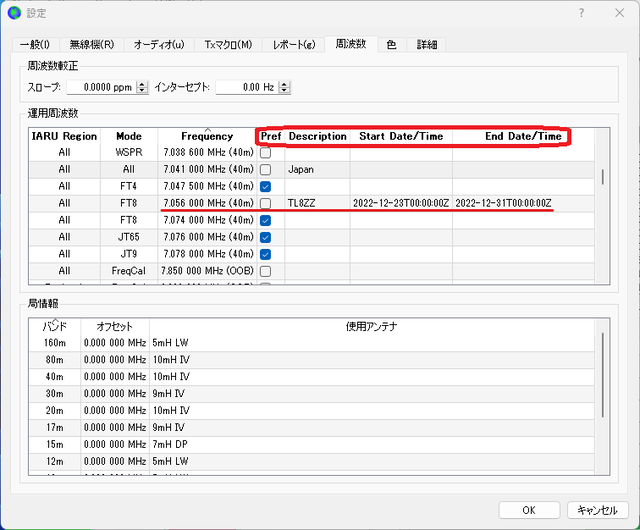Click start date 2022-12-23T00:00:00Z cell
Screen dimensions: 640x530
pos(401,203)
